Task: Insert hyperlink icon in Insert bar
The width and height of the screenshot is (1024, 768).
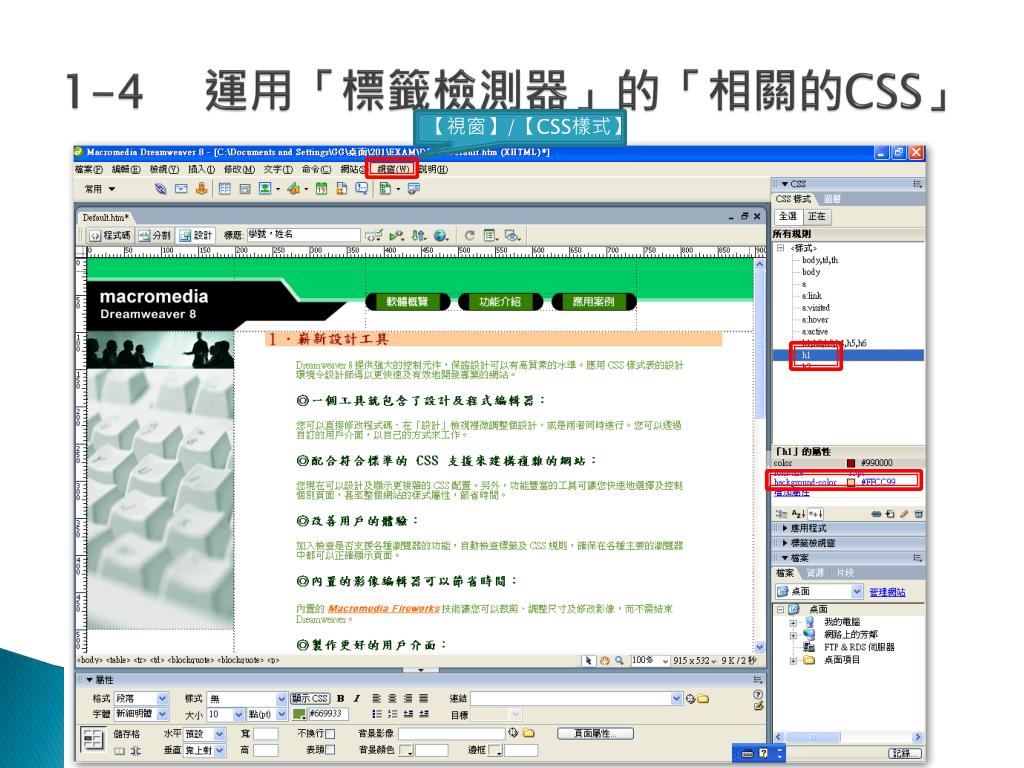Action: 161,189
